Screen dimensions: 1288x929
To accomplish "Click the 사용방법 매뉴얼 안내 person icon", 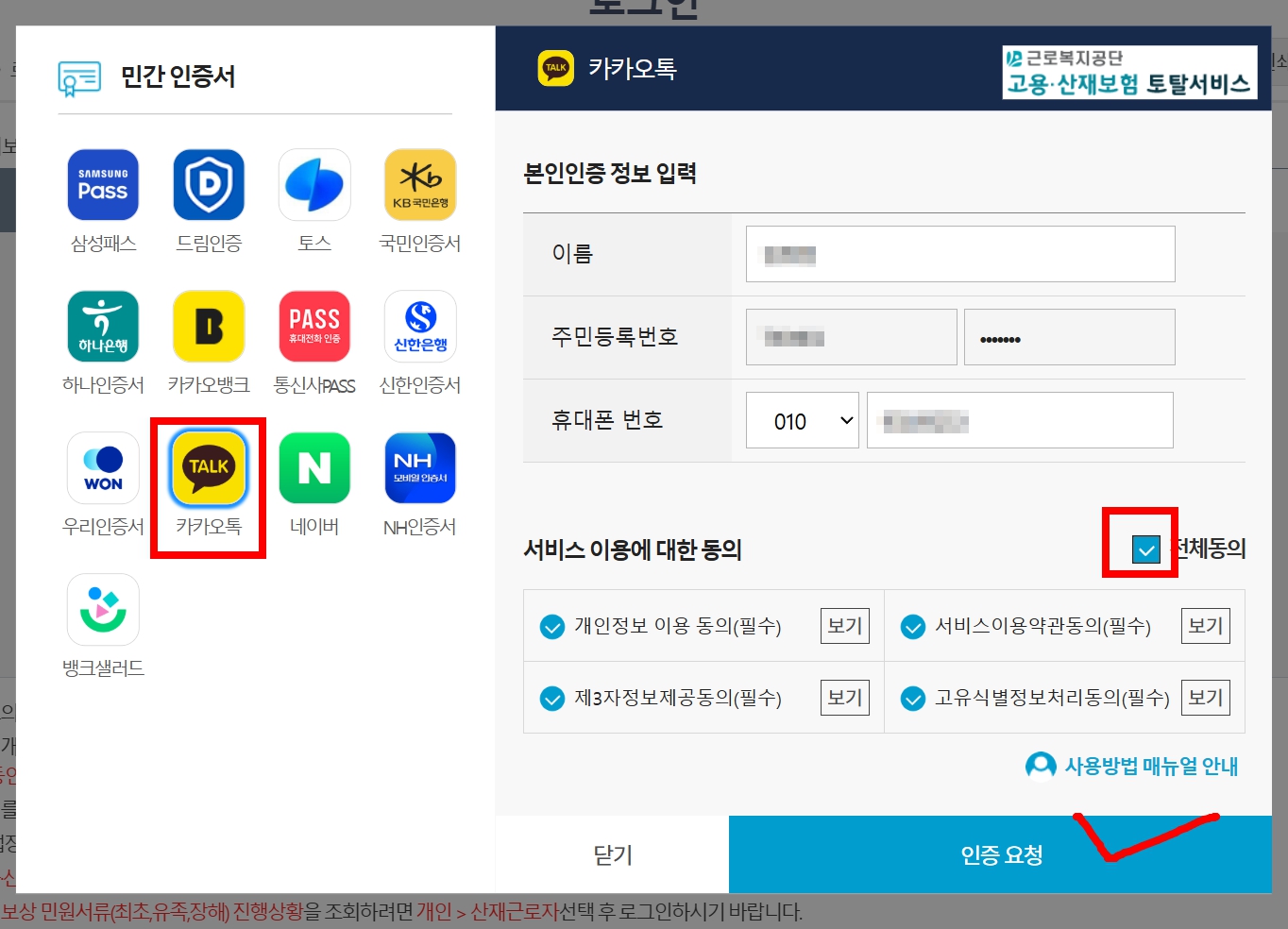I will [x=1041, y=766].
